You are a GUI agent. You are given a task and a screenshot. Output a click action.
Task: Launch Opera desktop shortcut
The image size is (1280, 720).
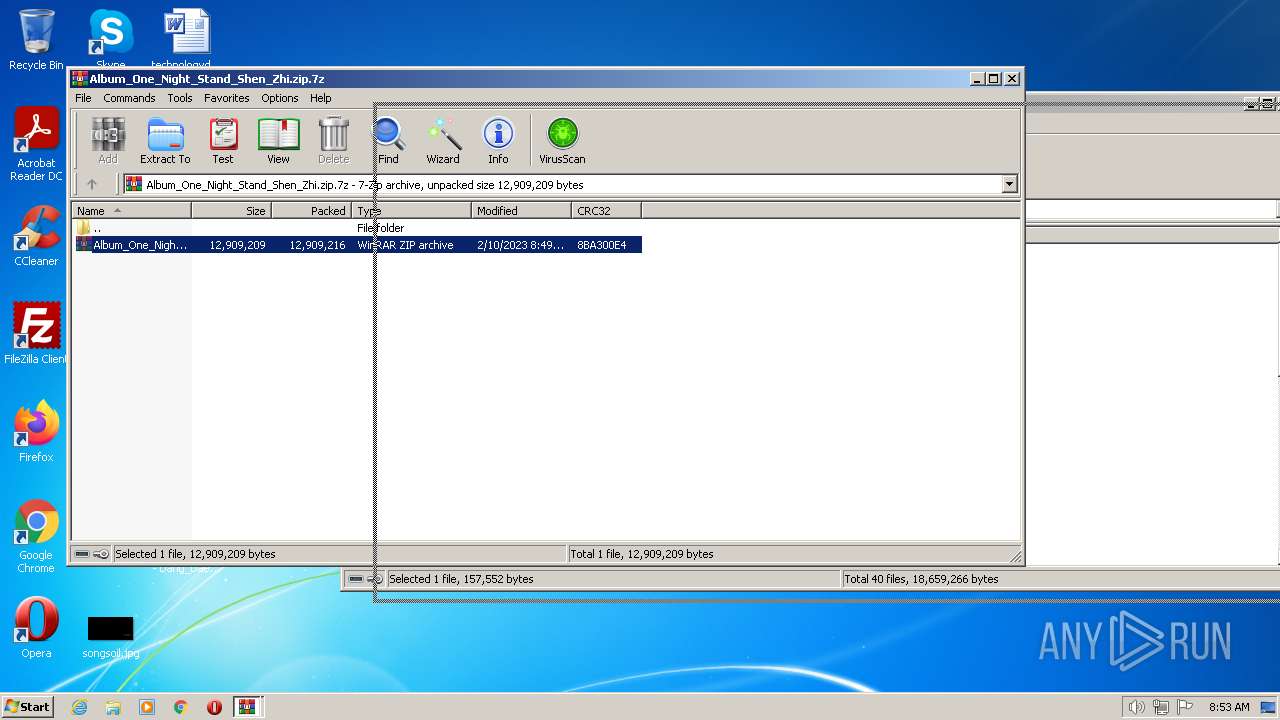coord(36,628)
